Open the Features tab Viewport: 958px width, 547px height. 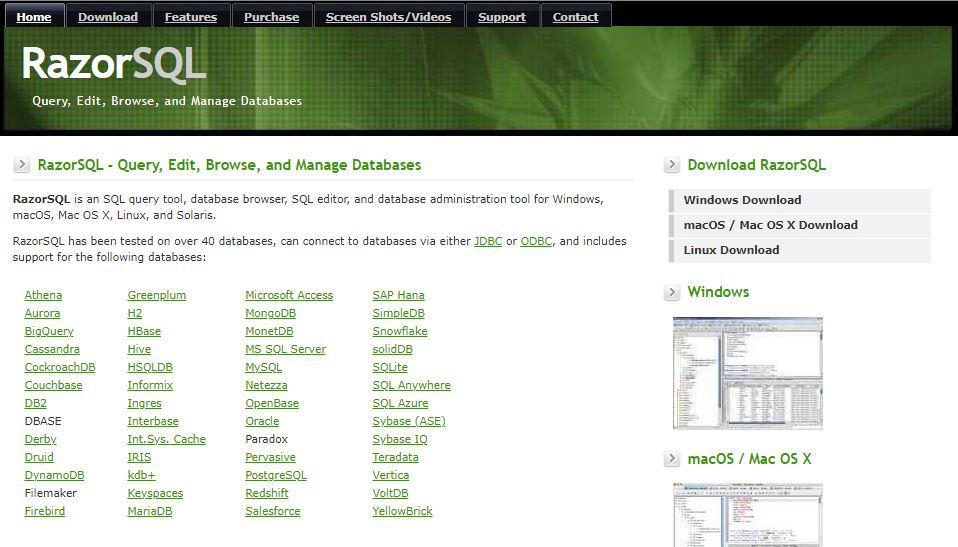point(191,17)
